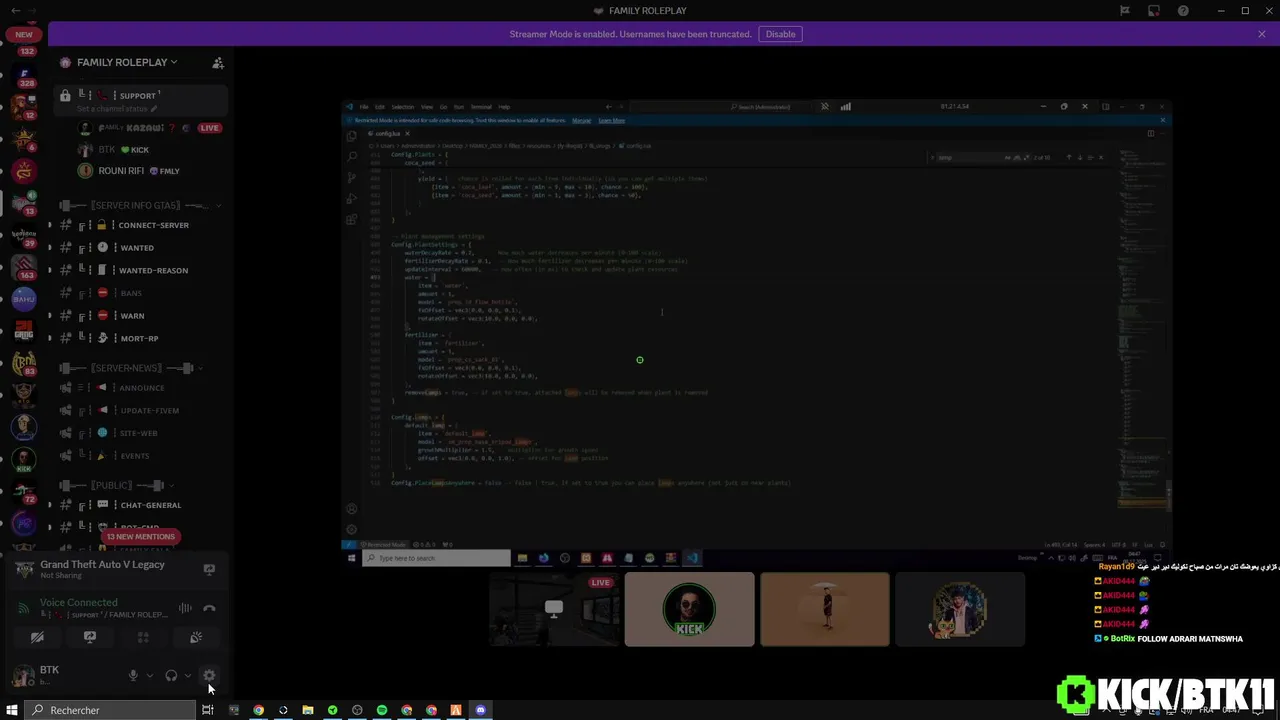Viewport: 1280px width, 720px height.
Task: Open the soundboard in voice panel
Action: [196, 637]
